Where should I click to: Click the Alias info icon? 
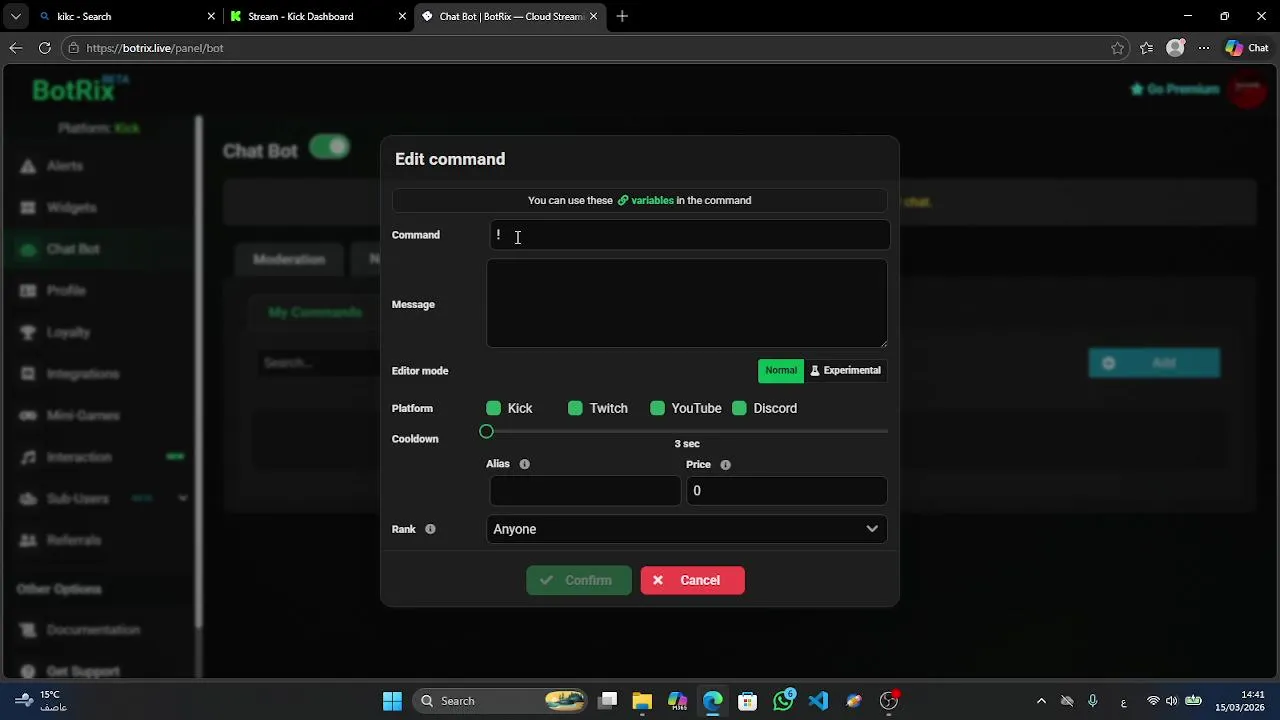pos(524,464)
